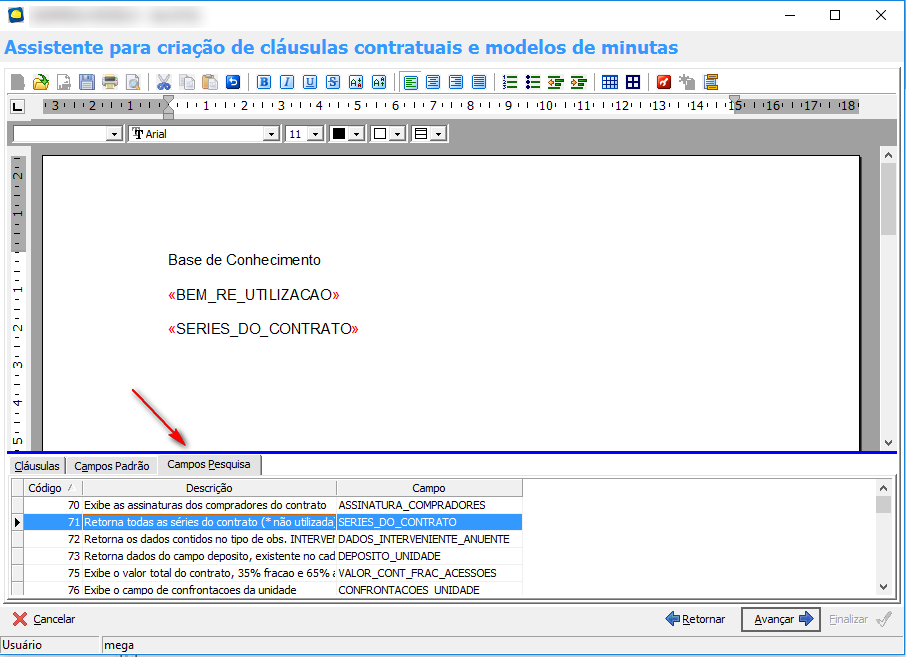
Task: Expand the empty paragraph style dropdown
Action: click(113, 134)
